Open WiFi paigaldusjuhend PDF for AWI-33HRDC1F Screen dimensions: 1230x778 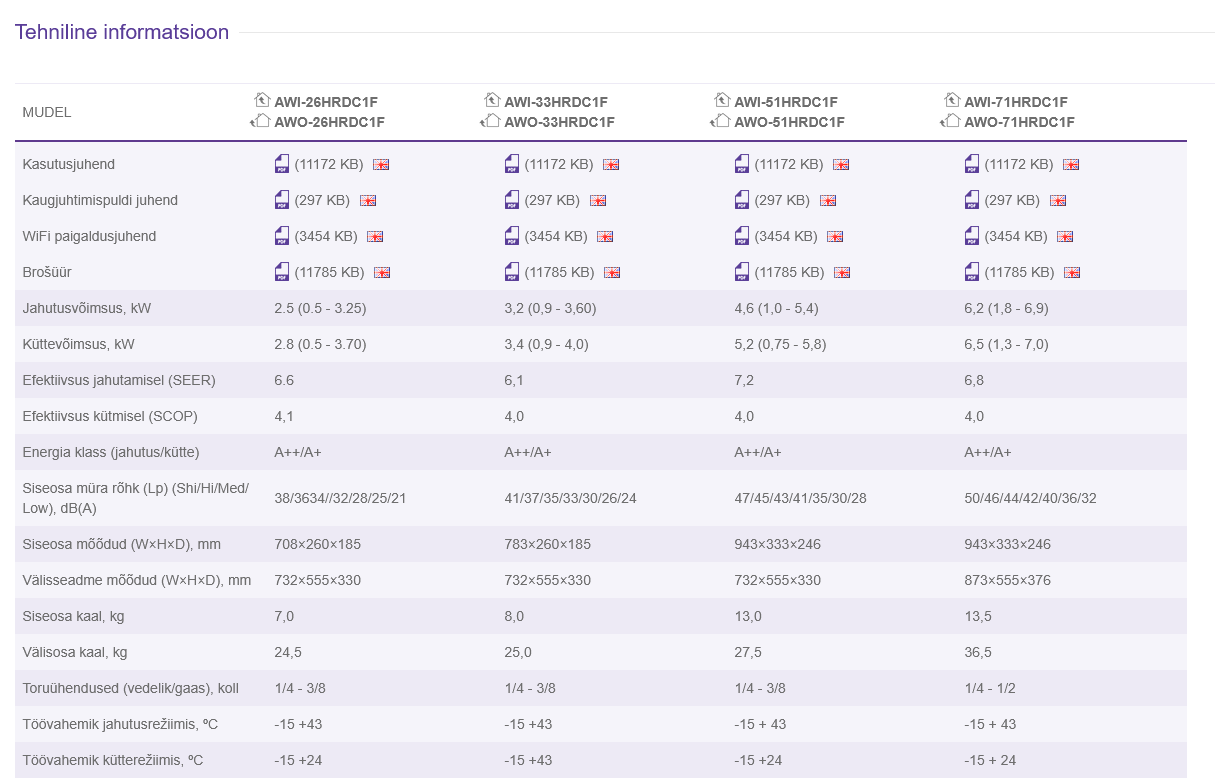512,236
